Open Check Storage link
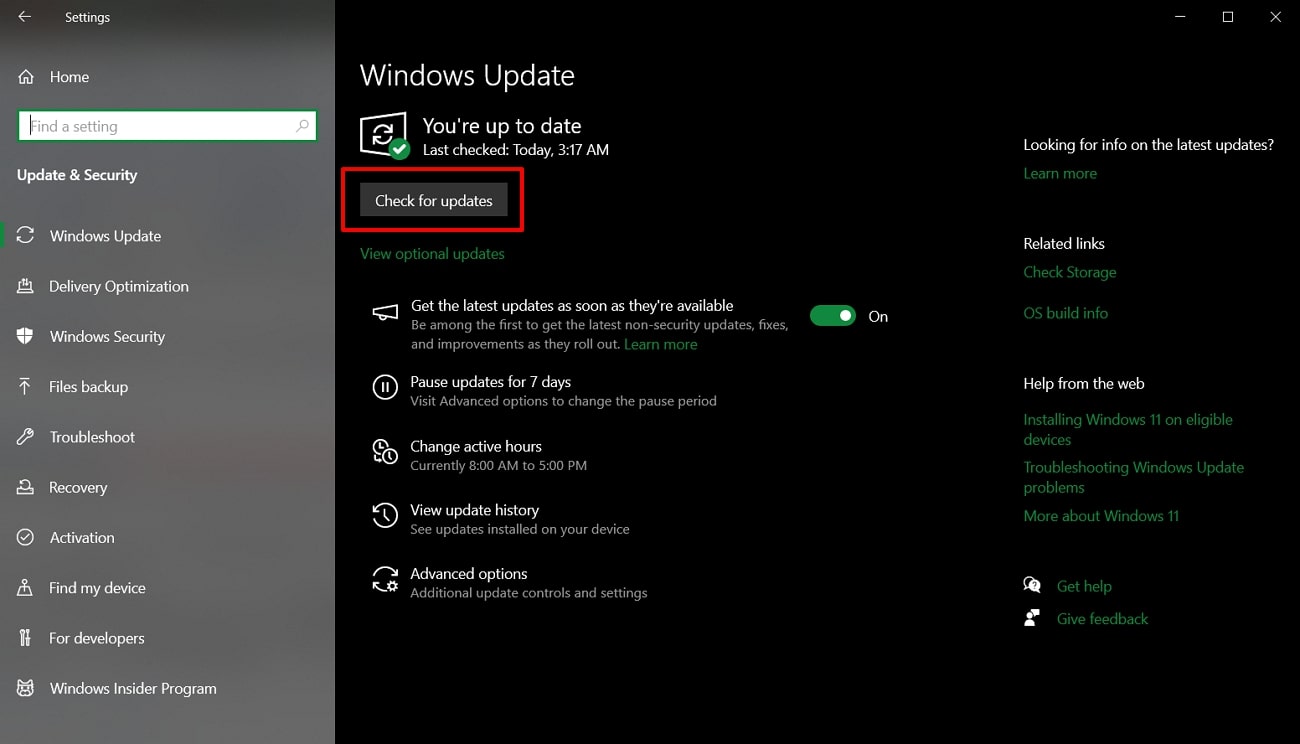 1069,272
